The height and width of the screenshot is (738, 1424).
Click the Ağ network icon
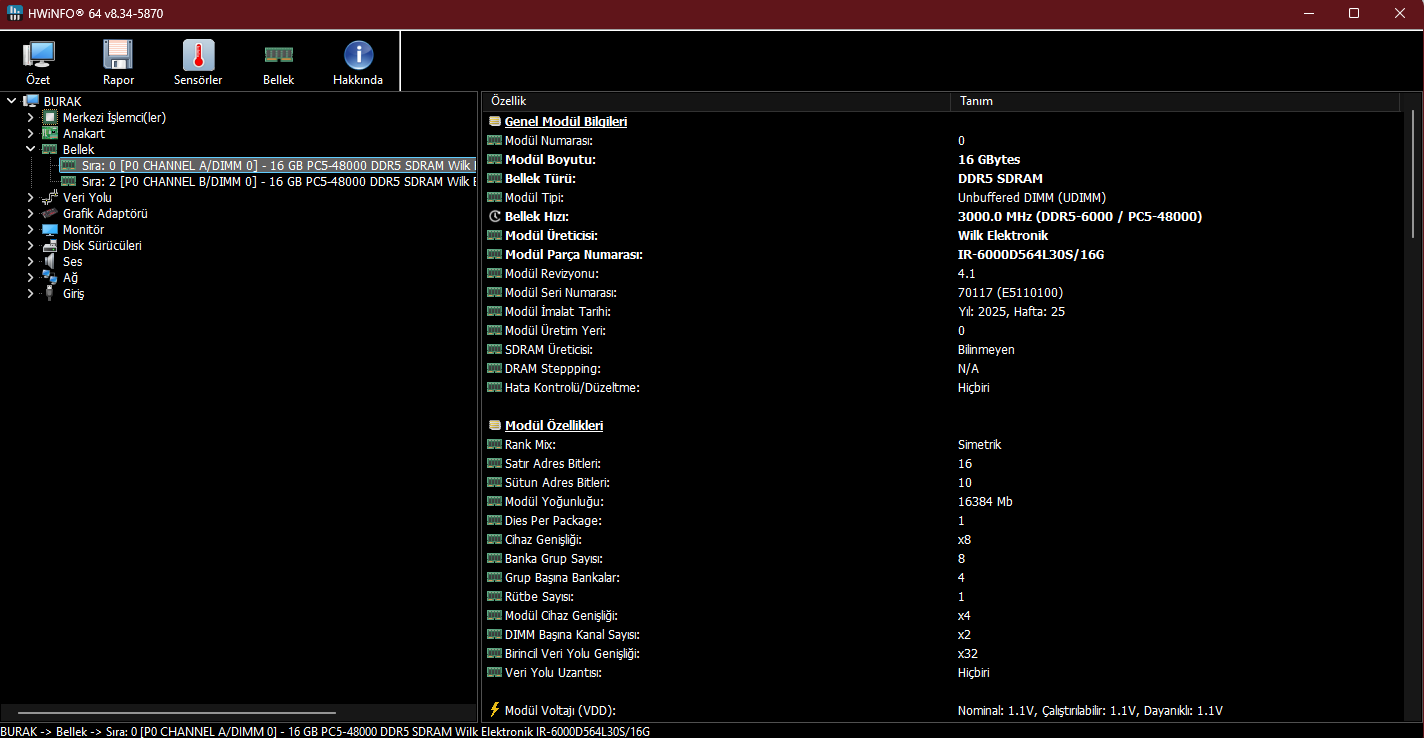50,277
